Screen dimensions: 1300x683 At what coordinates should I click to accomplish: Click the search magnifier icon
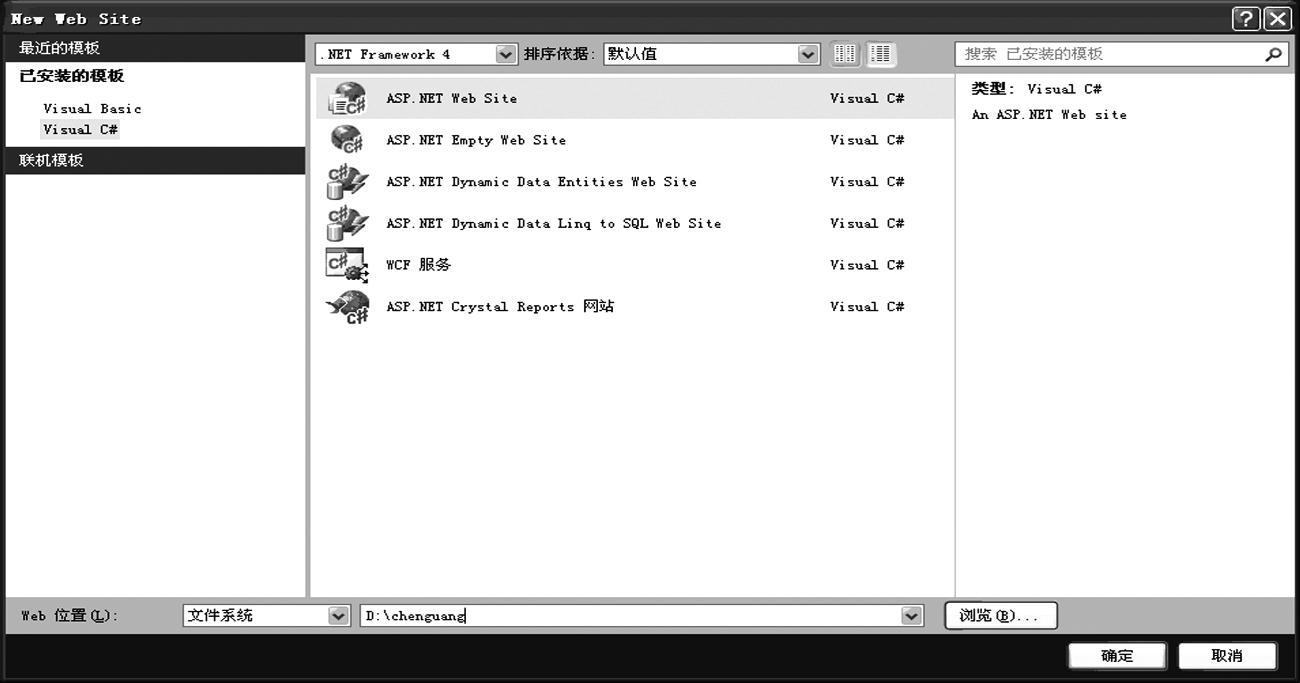coord(1273,54)
